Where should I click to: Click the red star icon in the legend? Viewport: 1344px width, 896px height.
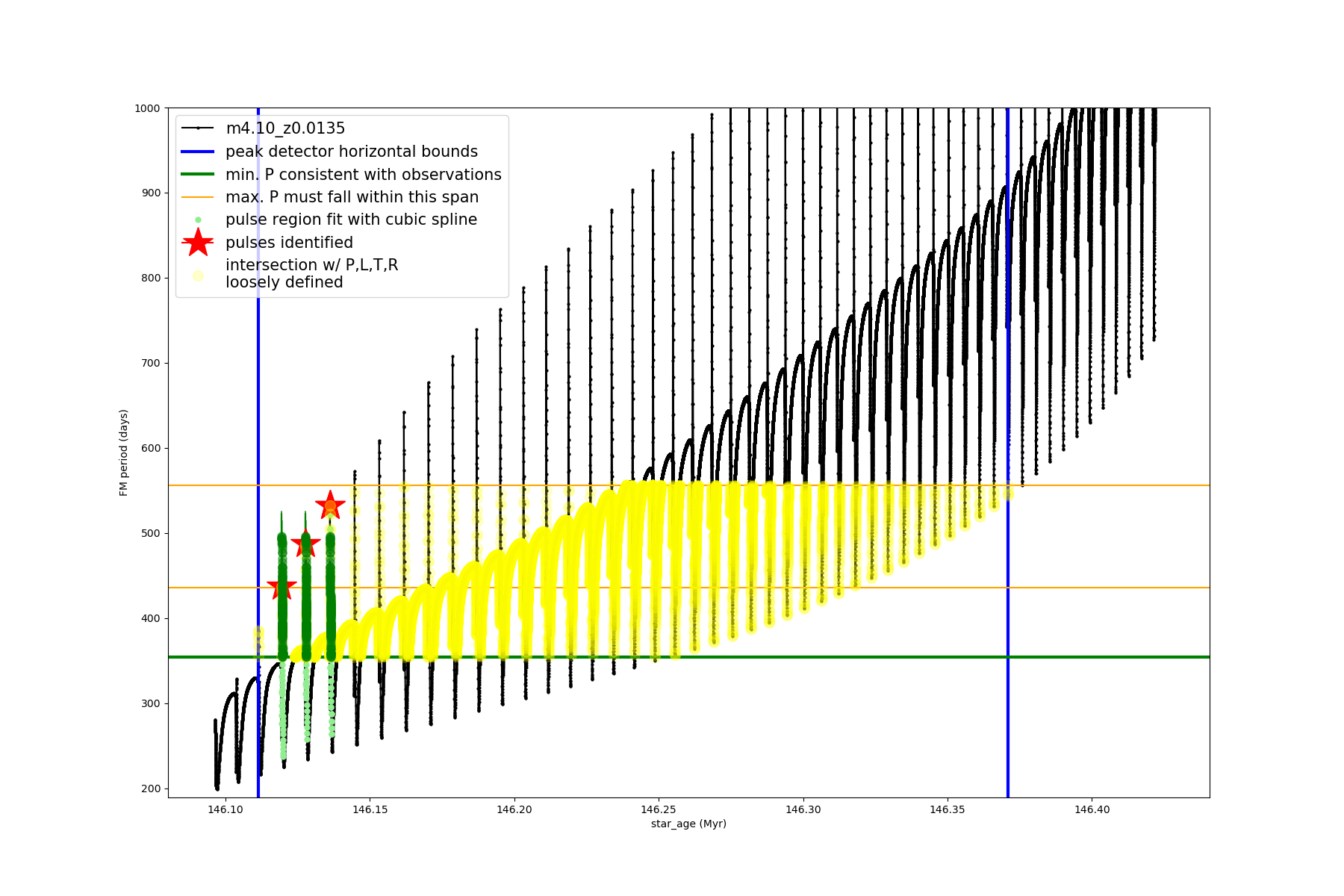pos(198,243)
